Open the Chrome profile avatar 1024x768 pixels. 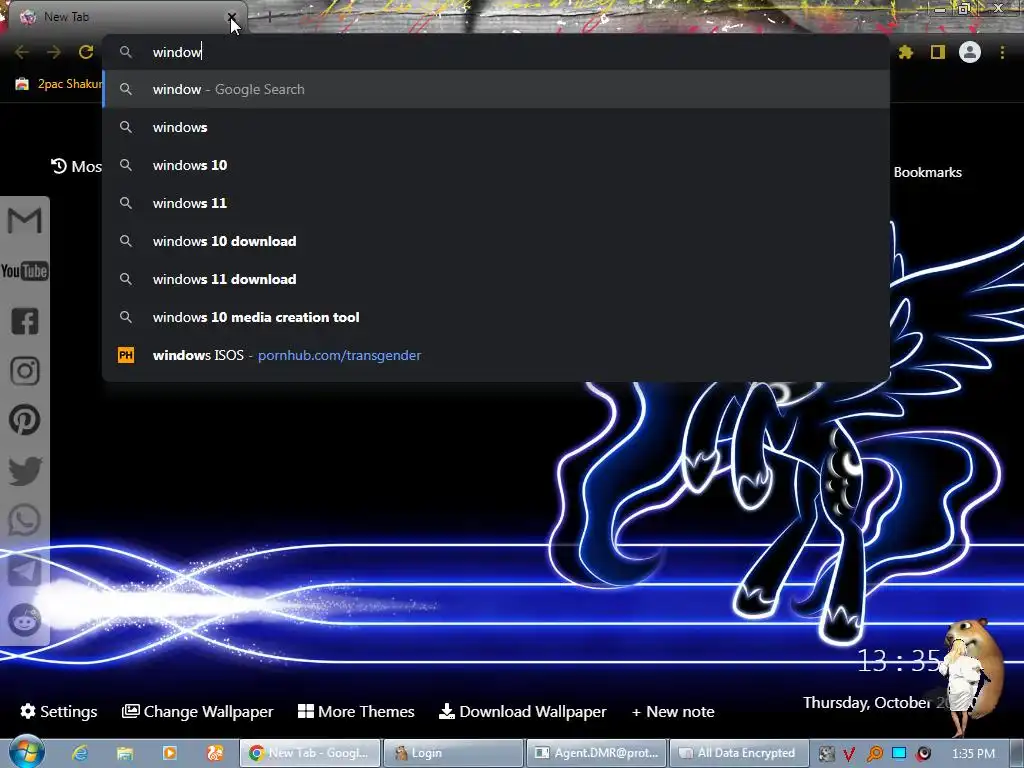click(x=970, y=52)
